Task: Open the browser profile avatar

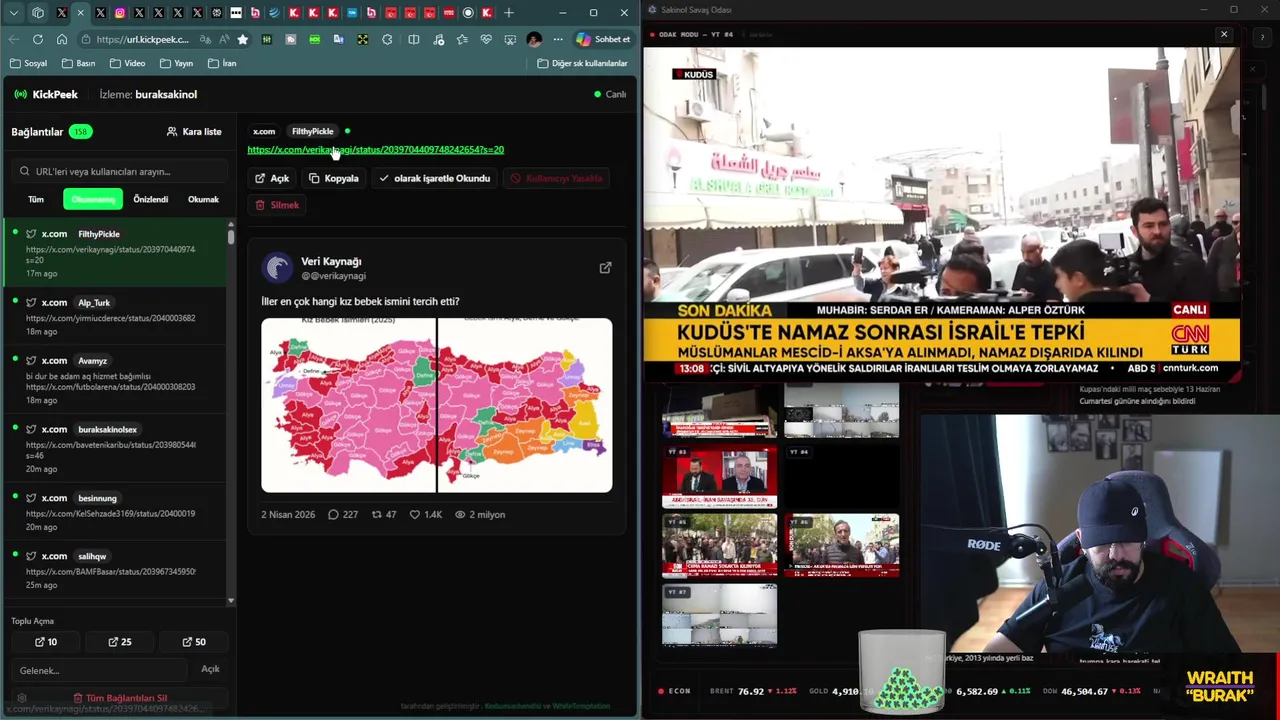Action: coord(534,39)
